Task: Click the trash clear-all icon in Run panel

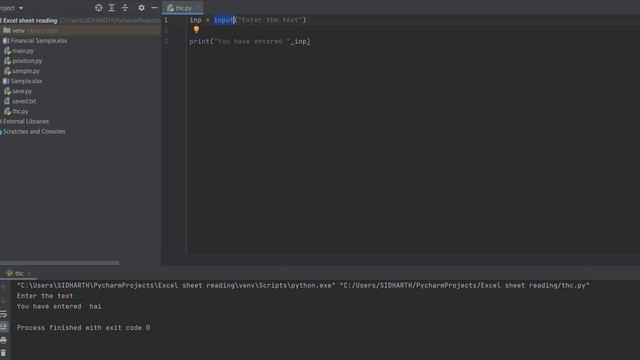Action: coord(4,353)
